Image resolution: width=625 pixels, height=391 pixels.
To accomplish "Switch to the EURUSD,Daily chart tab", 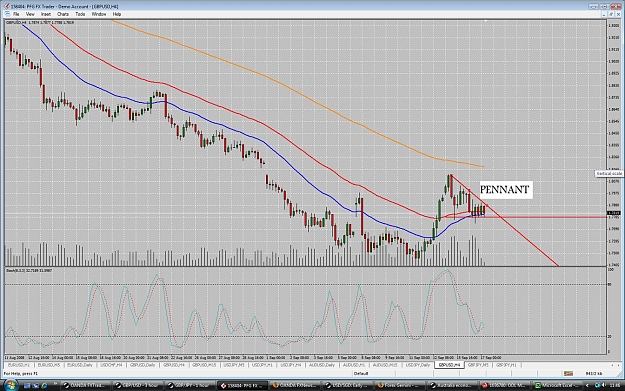I will click(80, 365).
